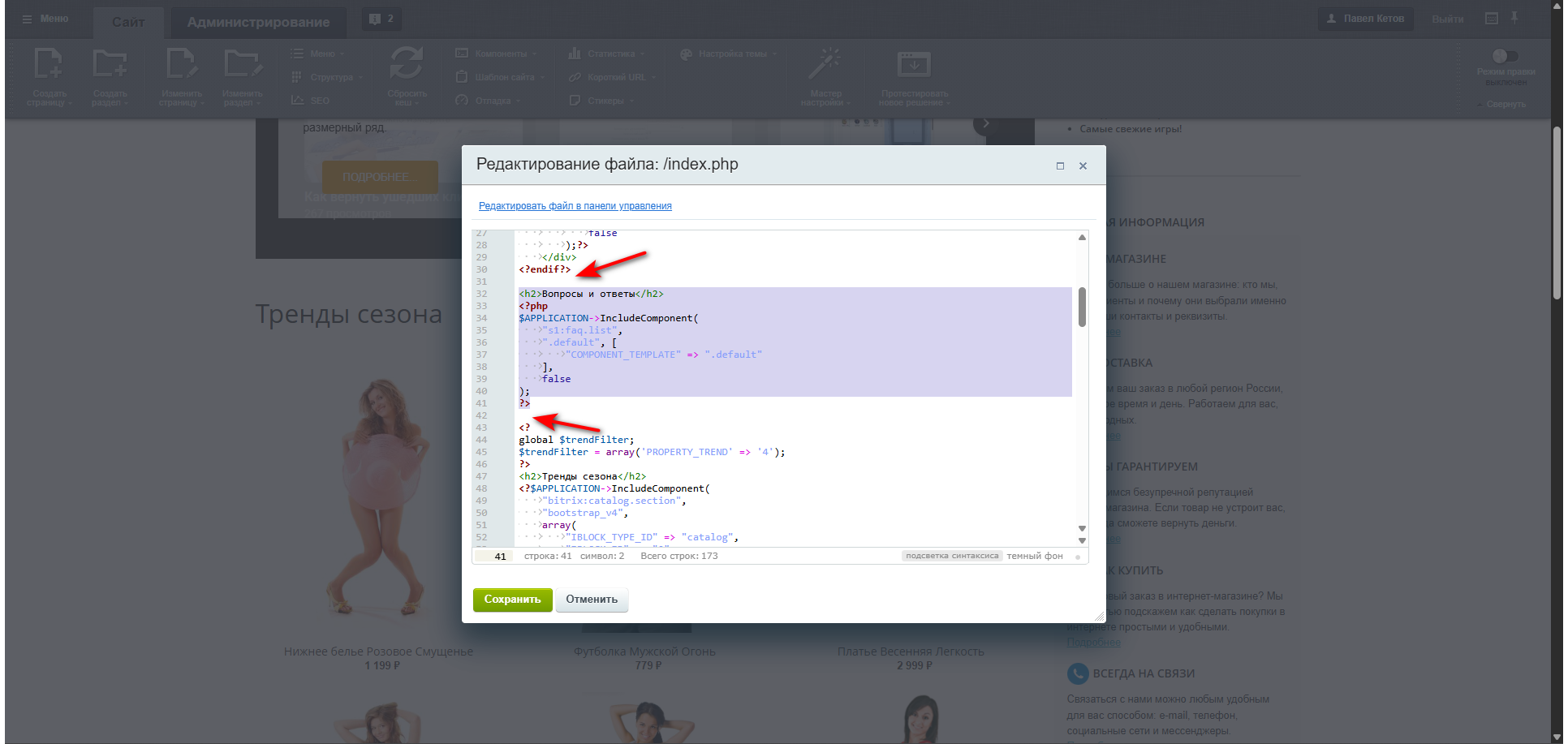Click the Сбросить кеш refresh icon
The width and height of the screenshot is (1568, 744).
point(406,64)
